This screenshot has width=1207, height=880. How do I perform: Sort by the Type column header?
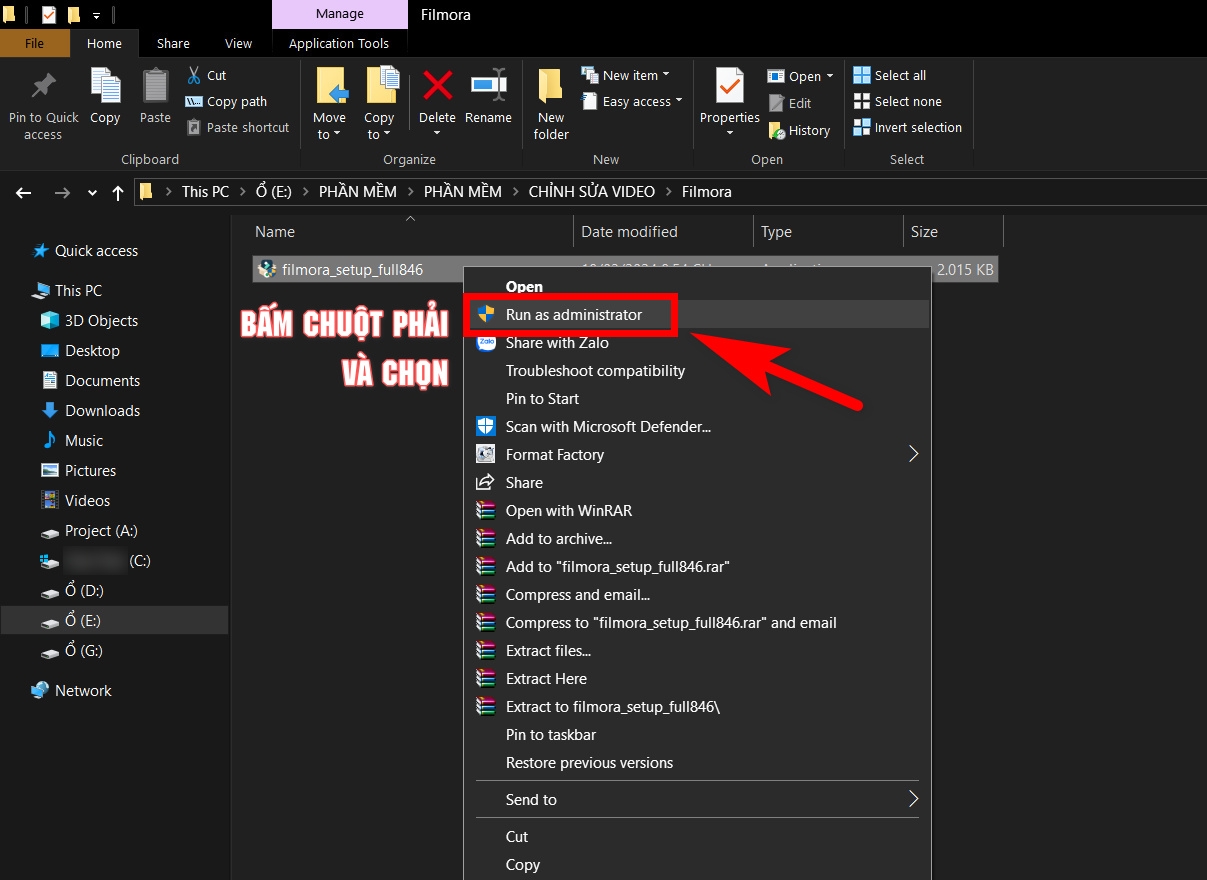[x=776, y=231]
